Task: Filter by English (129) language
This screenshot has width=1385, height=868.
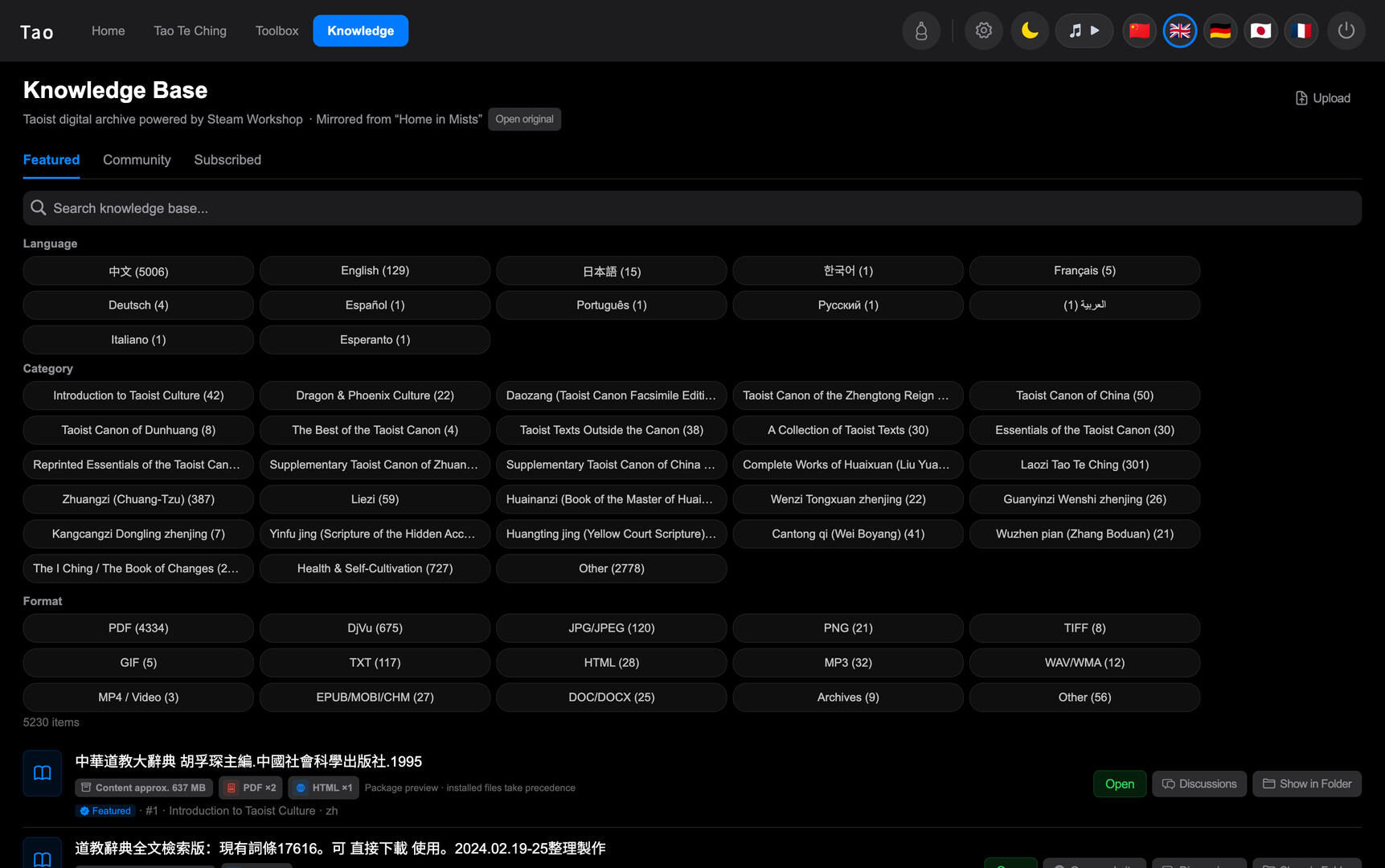Action: tap(375, 271)
